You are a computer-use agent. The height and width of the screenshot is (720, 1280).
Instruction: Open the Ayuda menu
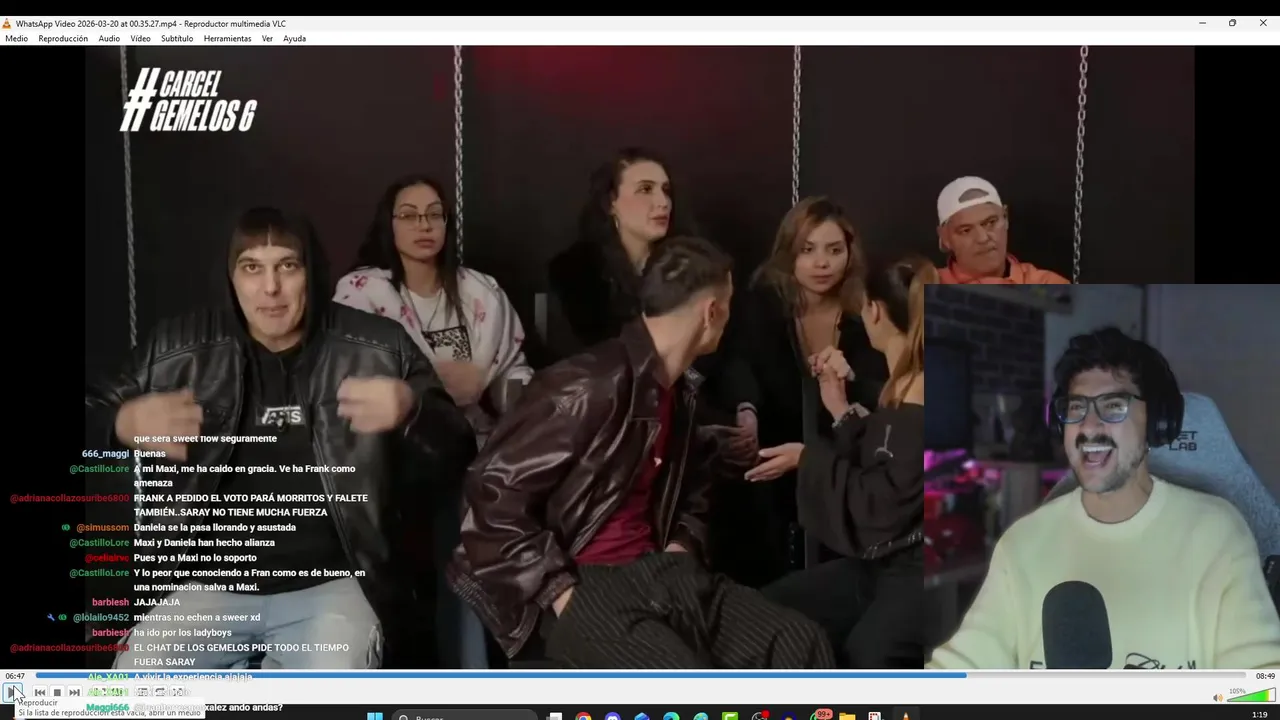(294, 39)
